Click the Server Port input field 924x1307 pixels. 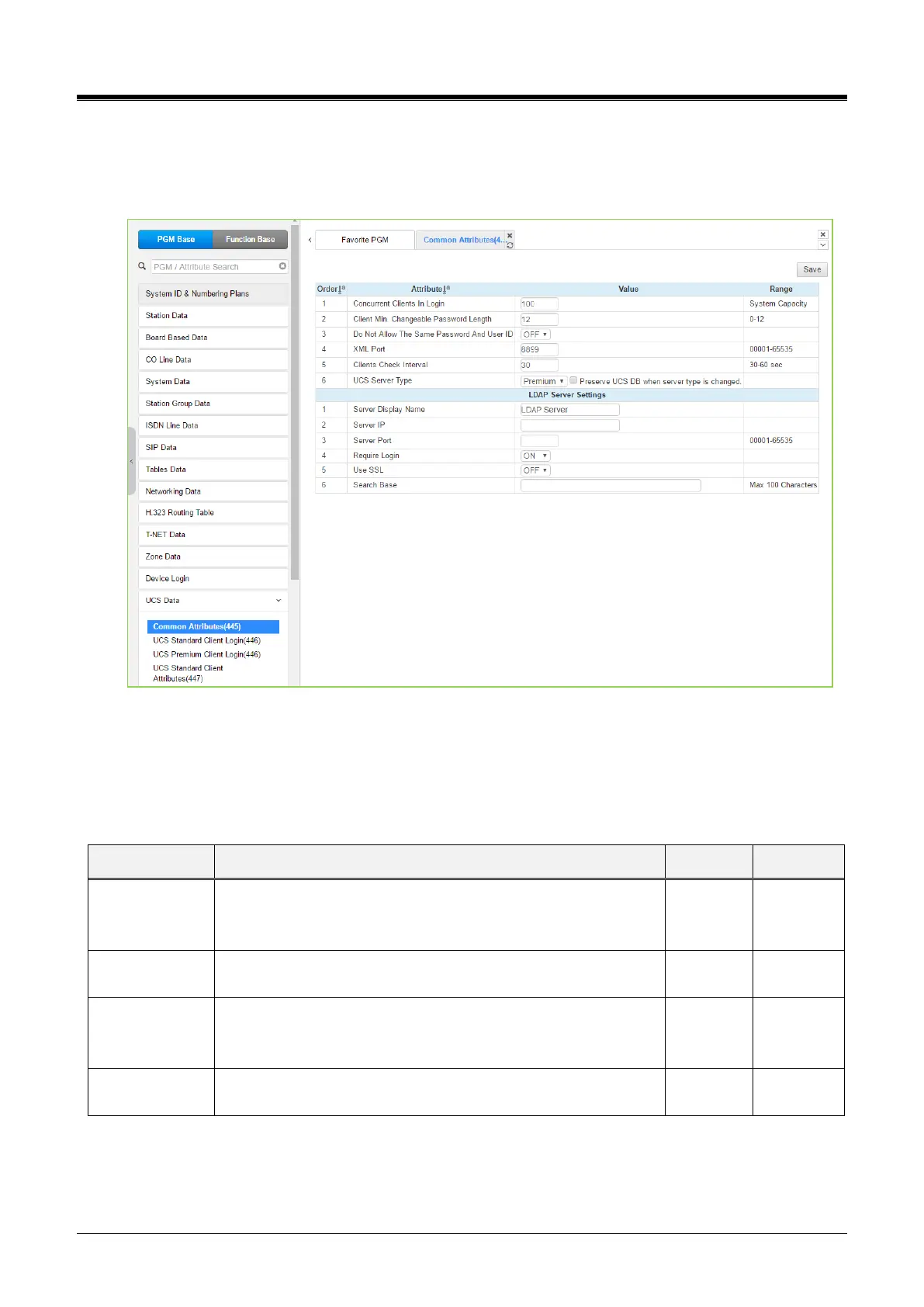click(x=539, y=440)
